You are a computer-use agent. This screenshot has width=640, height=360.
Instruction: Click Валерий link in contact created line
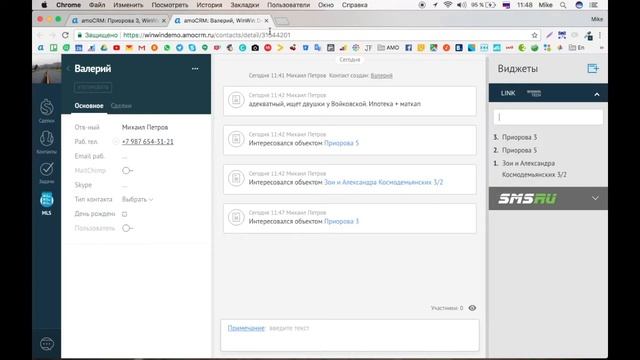[x=382, y=76]
